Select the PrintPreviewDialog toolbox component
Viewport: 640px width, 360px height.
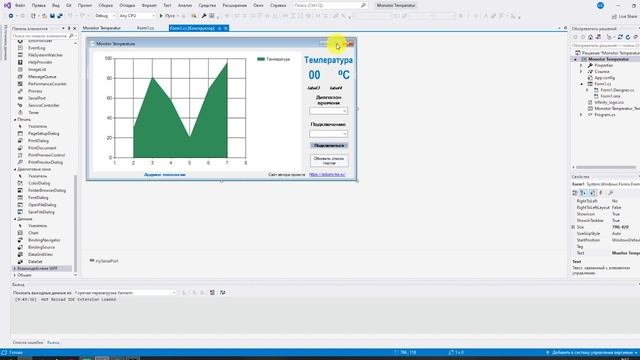(x=45, y=162)
